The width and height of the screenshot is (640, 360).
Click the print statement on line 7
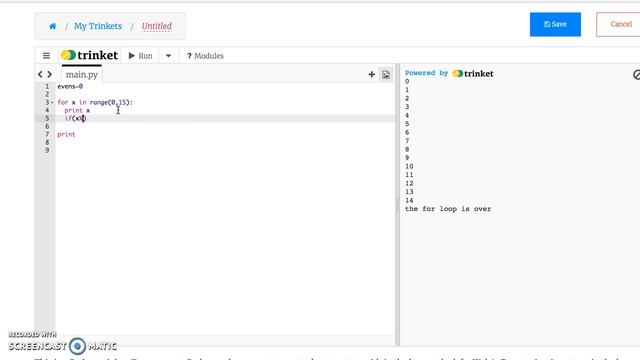point(66,134)
